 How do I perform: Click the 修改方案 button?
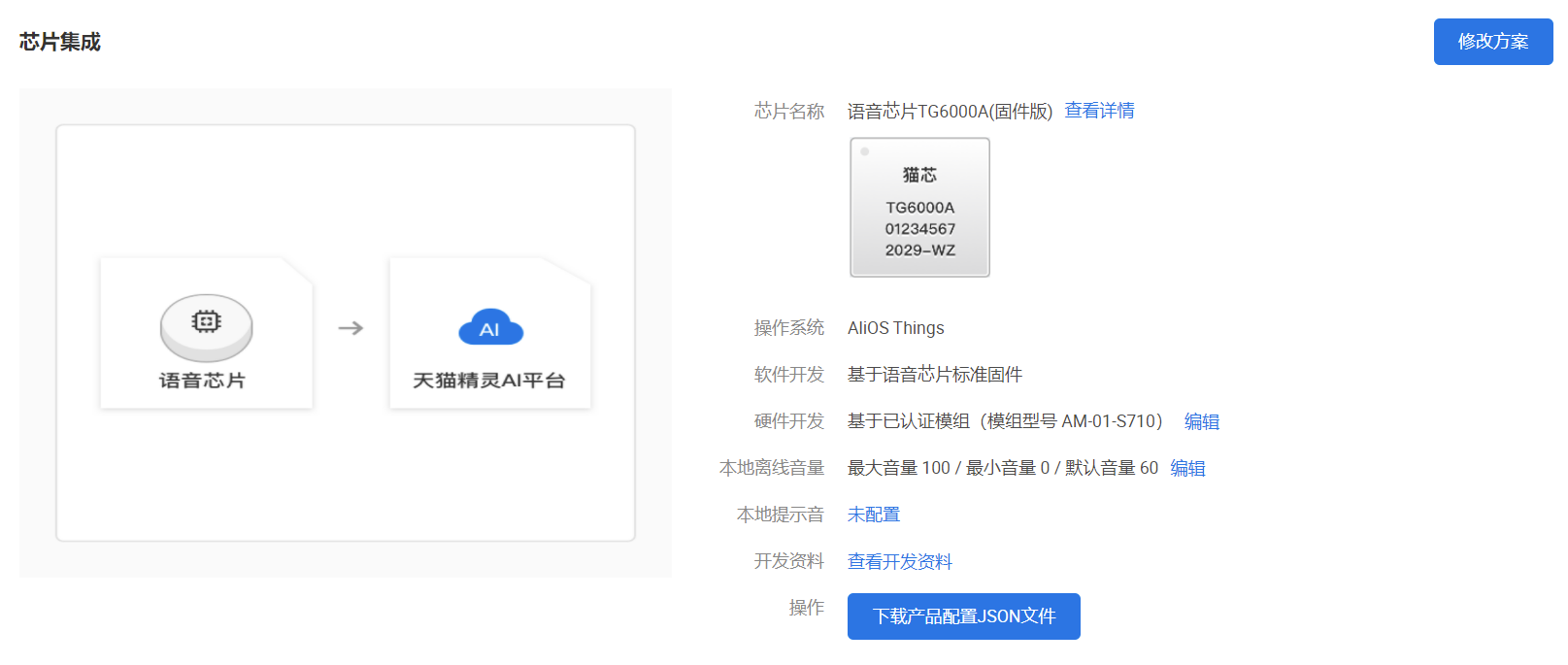[x=1492, y=42]
